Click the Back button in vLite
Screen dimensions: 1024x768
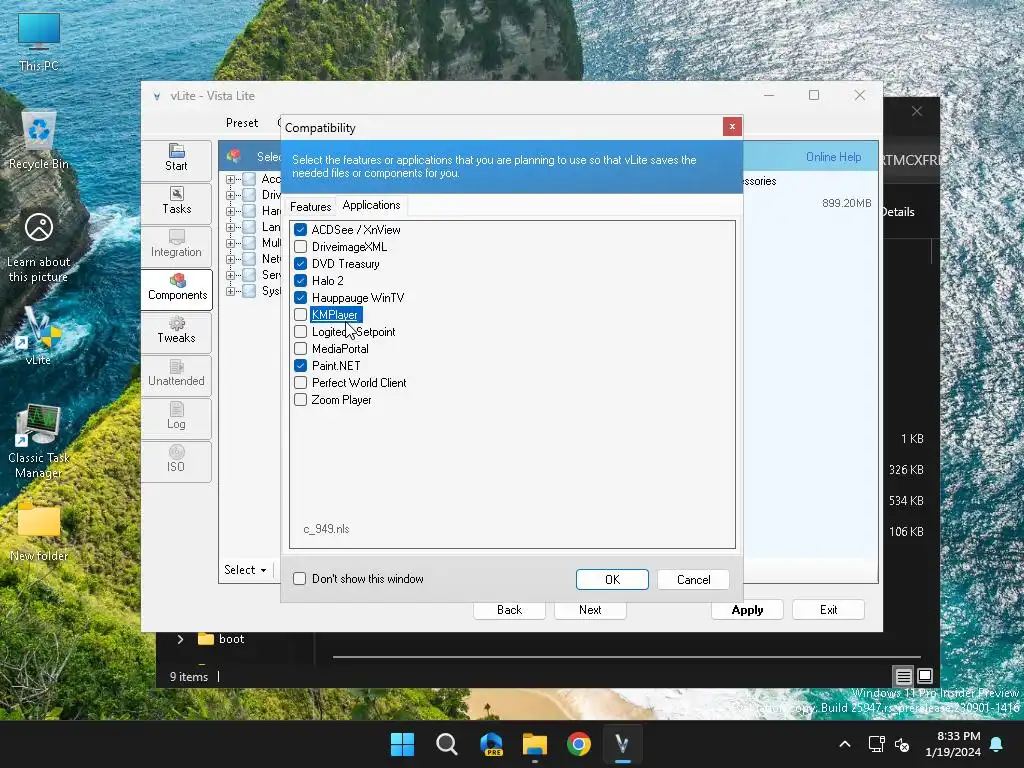509,610
